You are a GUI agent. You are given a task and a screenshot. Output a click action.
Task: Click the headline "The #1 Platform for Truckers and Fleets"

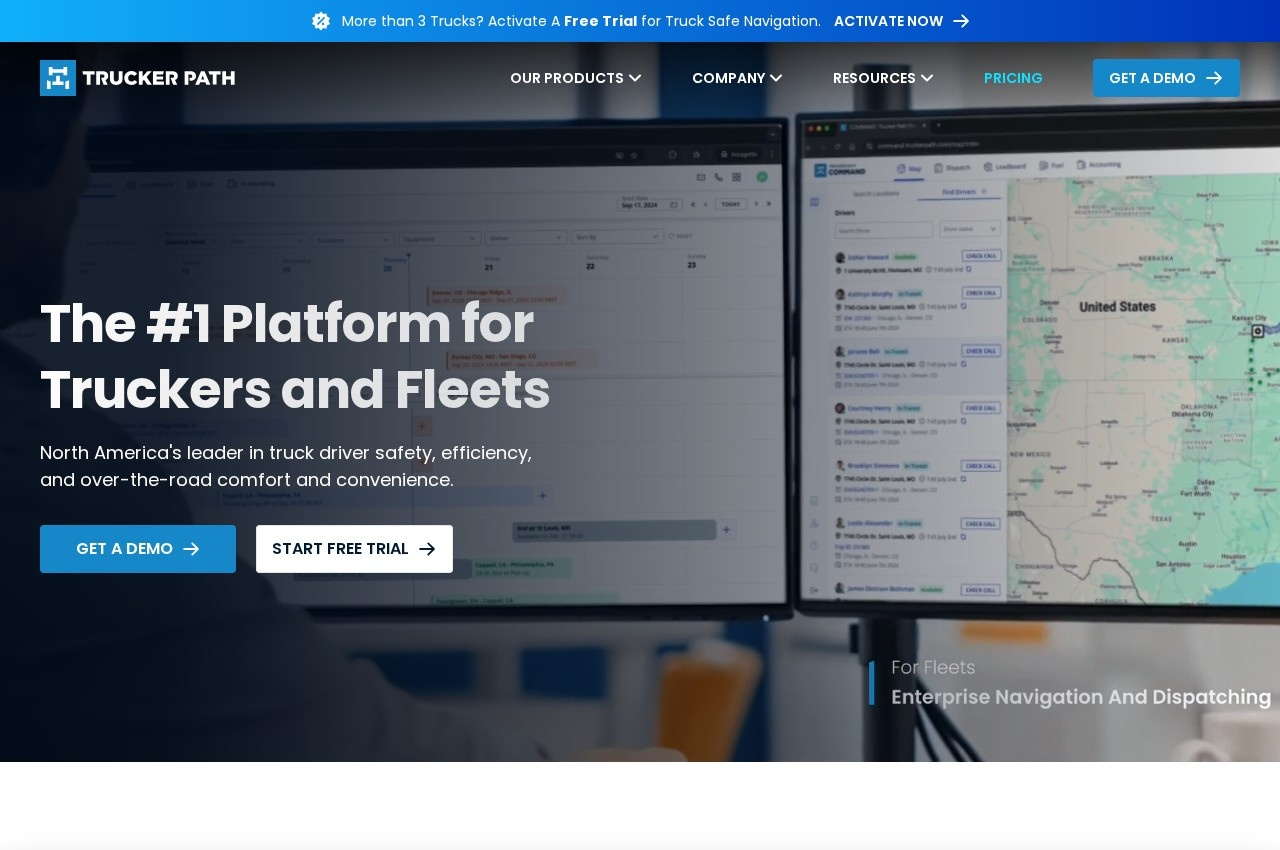click(295, 357)
